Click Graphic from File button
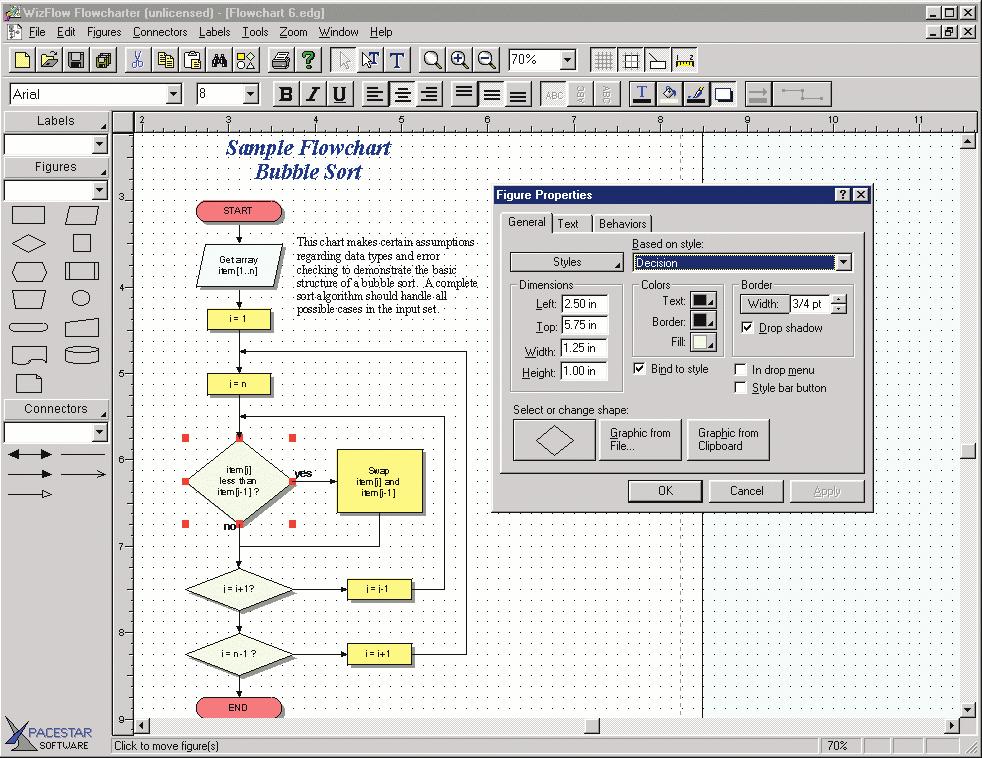 [x=640, y=440]
